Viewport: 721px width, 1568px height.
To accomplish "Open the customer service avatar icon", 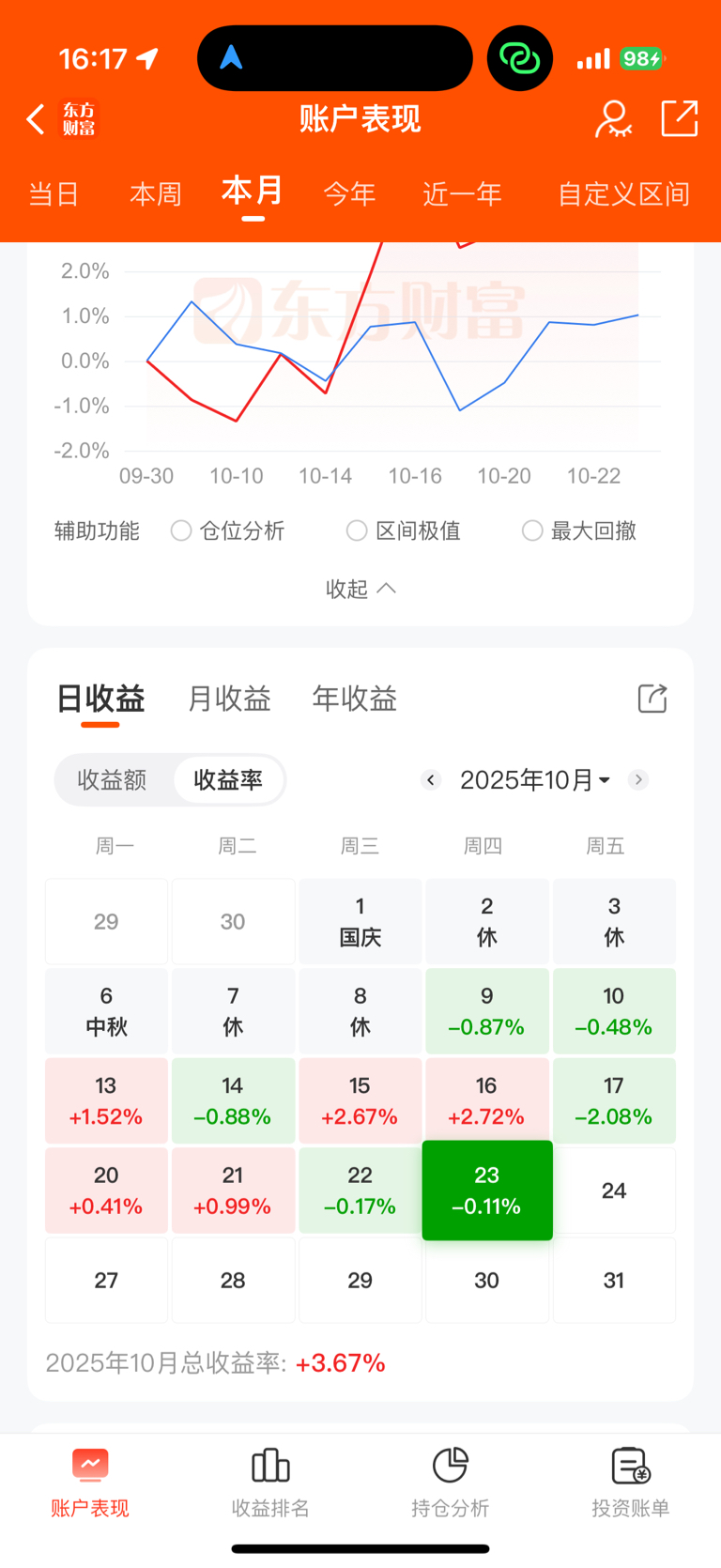I will click(x=613, y=119).
